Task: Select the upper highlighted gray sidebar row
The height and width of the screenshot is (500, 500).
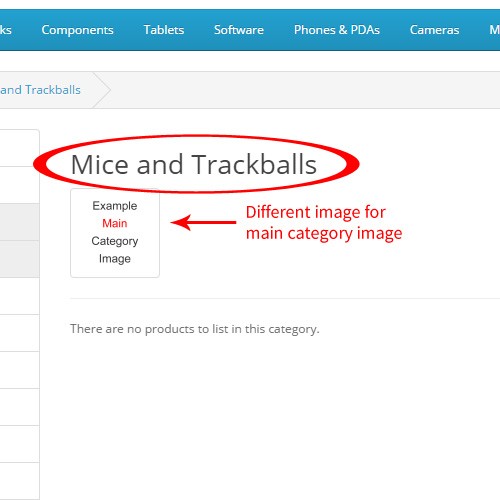Action: [20, 222]
